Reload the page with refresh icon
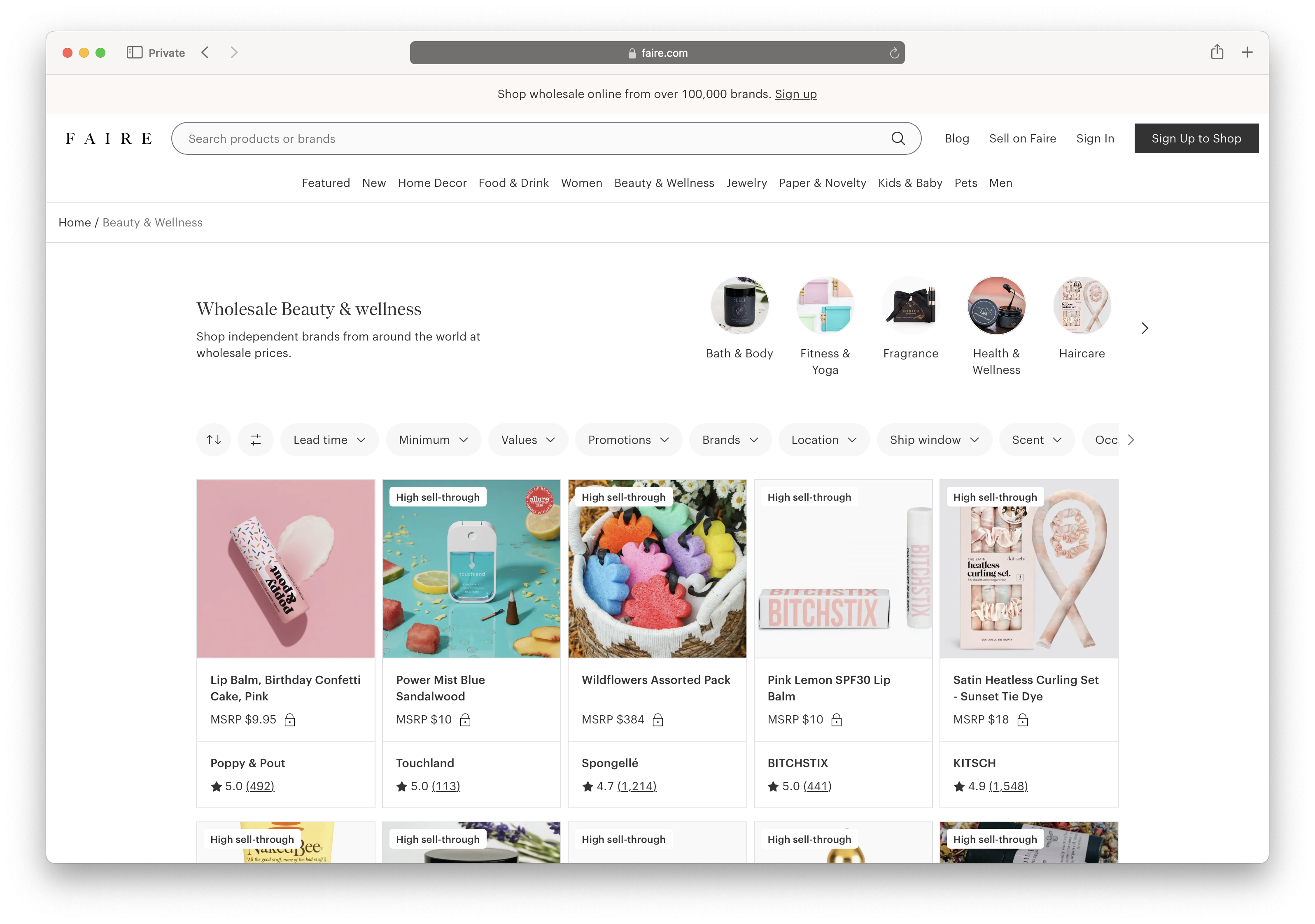Viewport: 1315px width, 924px height. pos(894,53)
